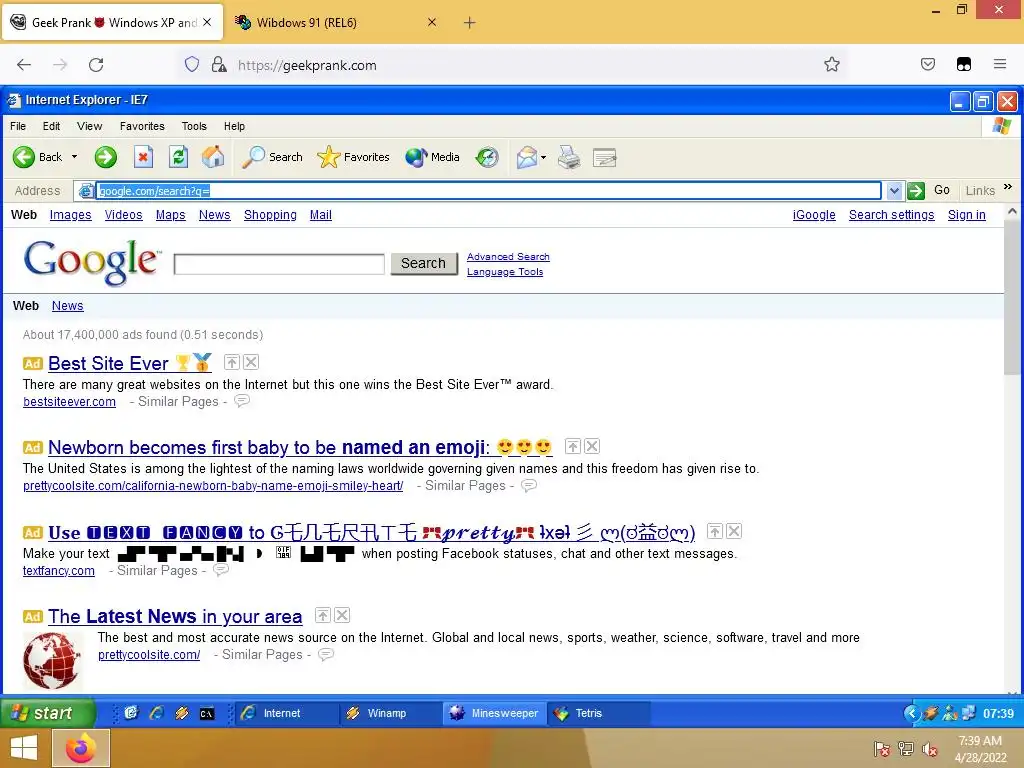Open Search settings link

click(x=891, y=215)
